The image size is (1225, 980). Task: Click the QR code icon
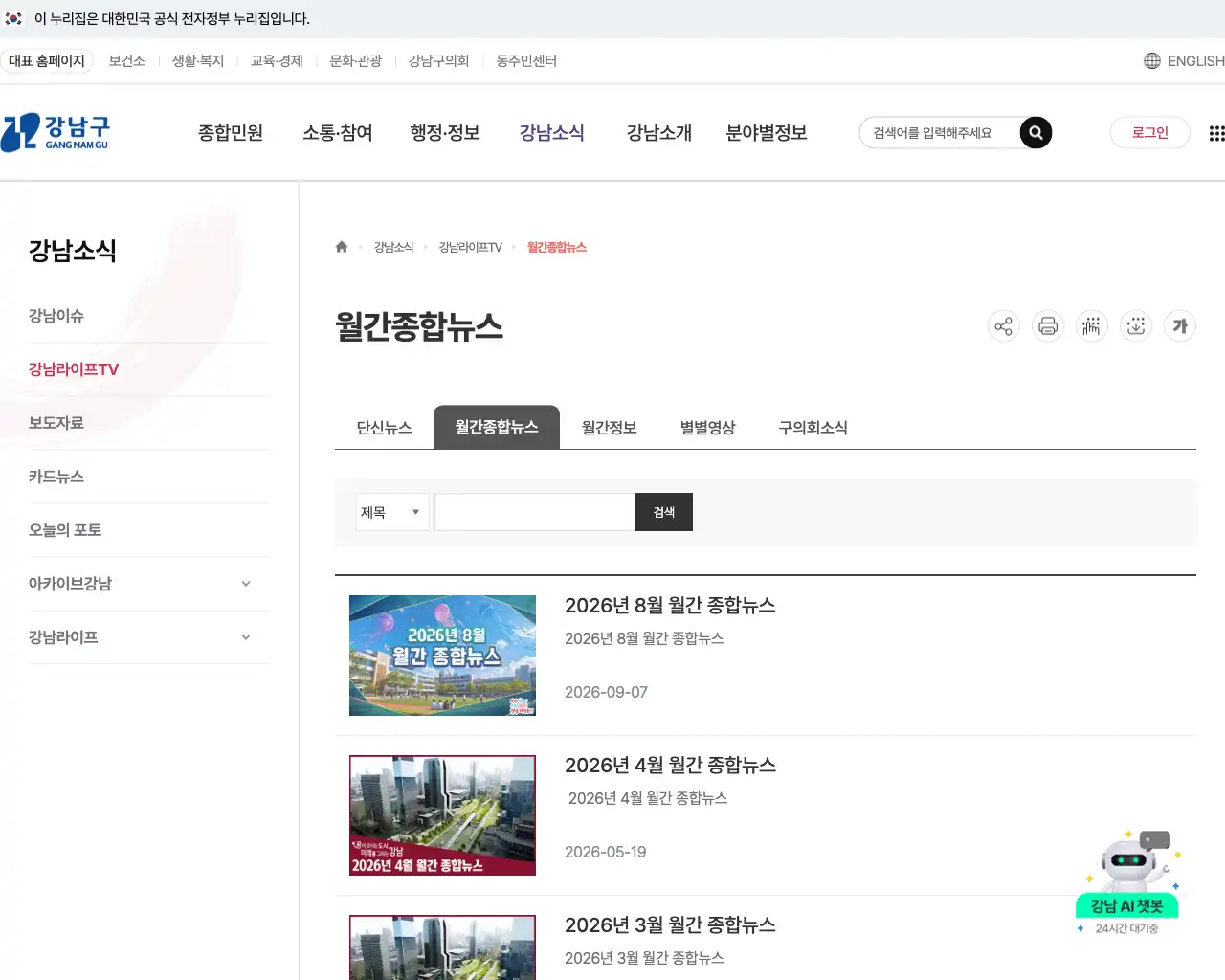[1092, 326]
